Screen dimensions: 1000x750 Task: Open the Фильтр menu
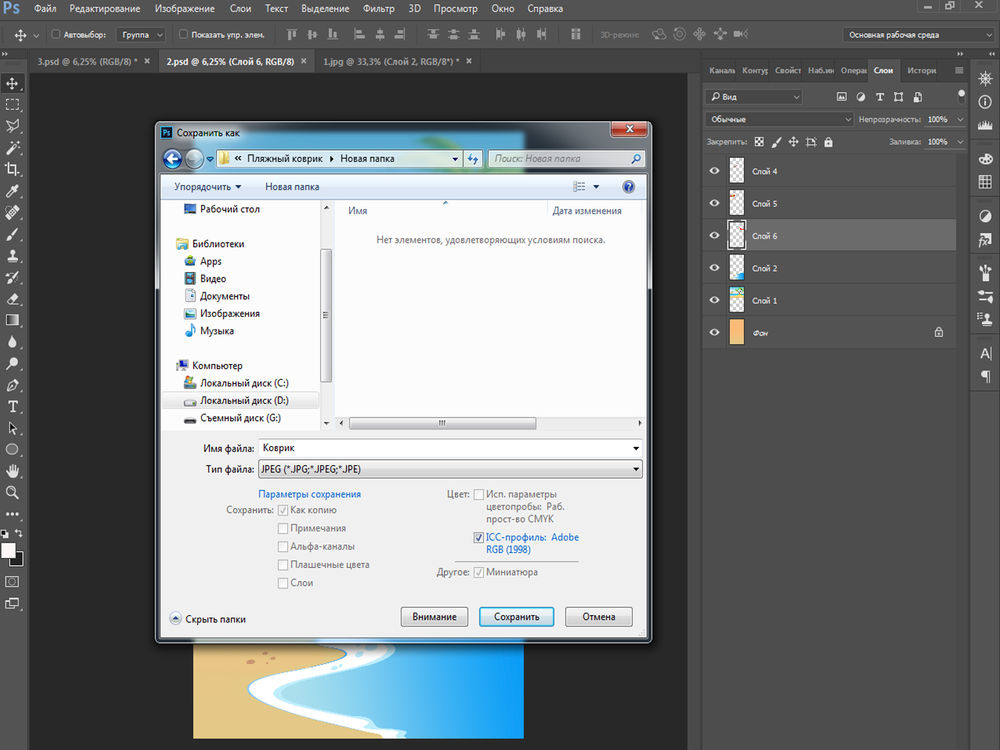coord(379,9)
